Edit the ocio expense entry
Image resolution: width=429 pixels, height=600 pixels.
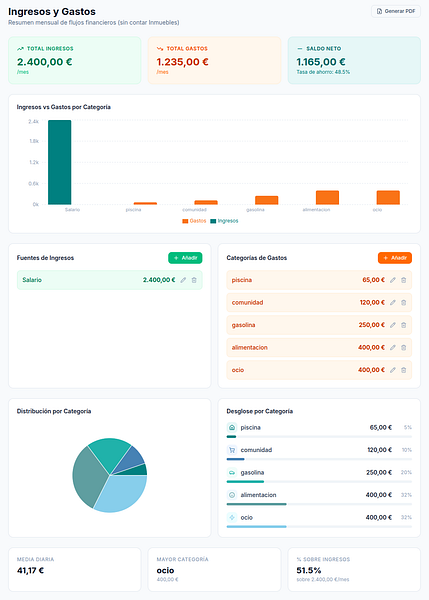point(393,370)
